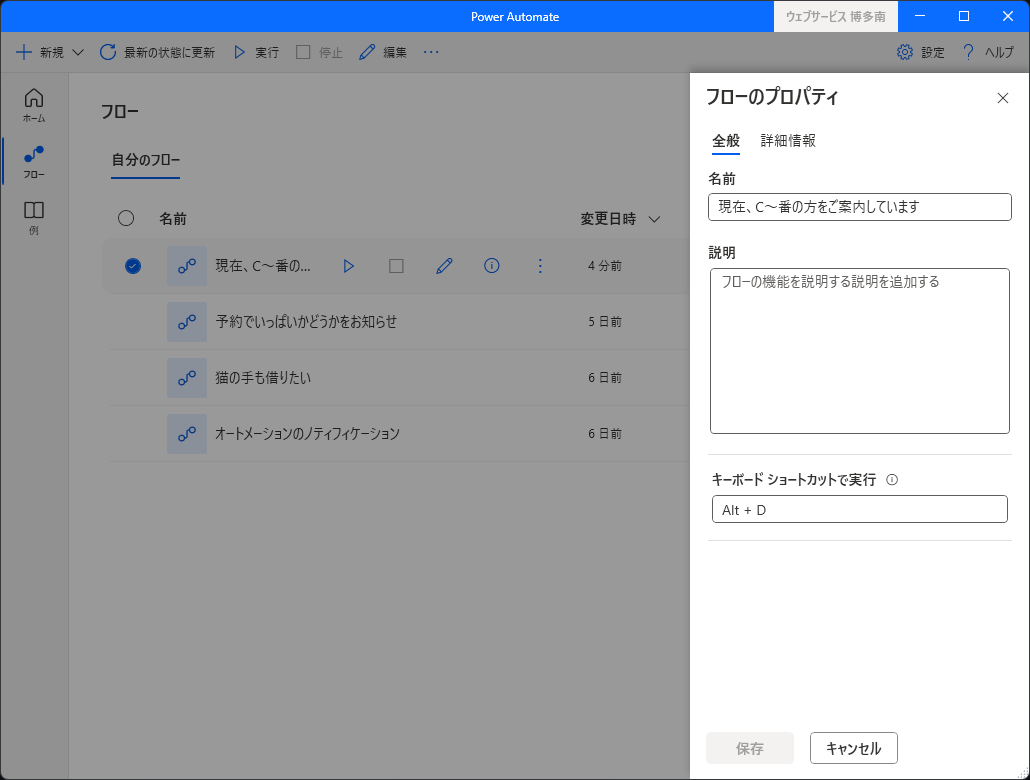The width and height of the screenshot is (1030, 780).
Task: Click 5 日前 modified time cell
Action: [605, 322]
